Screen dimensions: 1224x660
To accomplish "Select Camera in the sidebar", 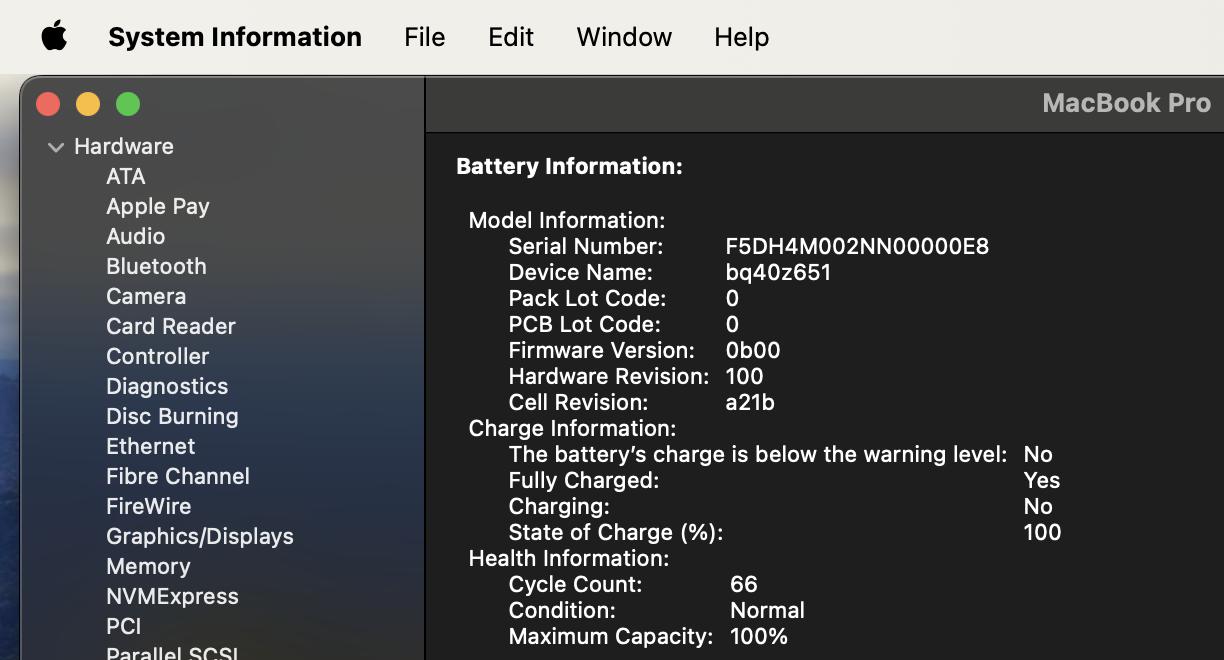I will [x=146, y=296].
